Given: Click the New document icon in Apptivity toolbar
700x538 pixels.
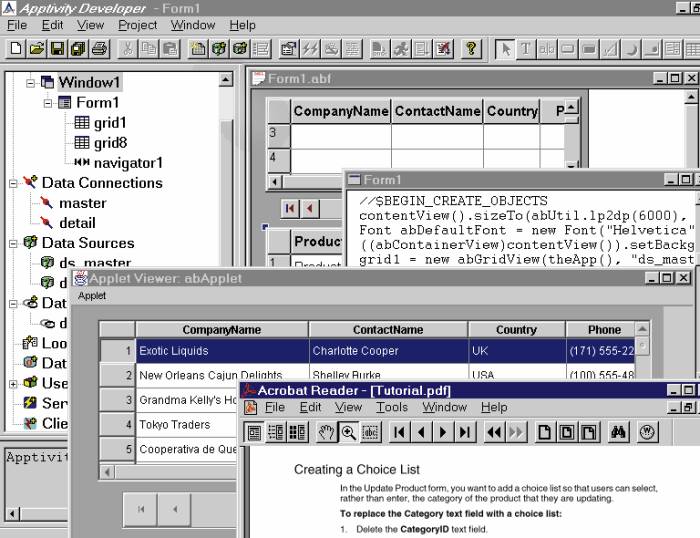Looking at the screenshot, I should pyautogui.click(x=16, y=48).
